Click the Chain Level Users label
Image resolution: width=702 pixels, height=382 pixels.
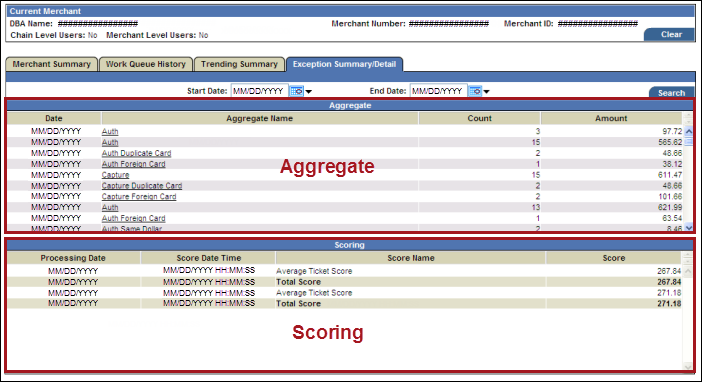47,35
